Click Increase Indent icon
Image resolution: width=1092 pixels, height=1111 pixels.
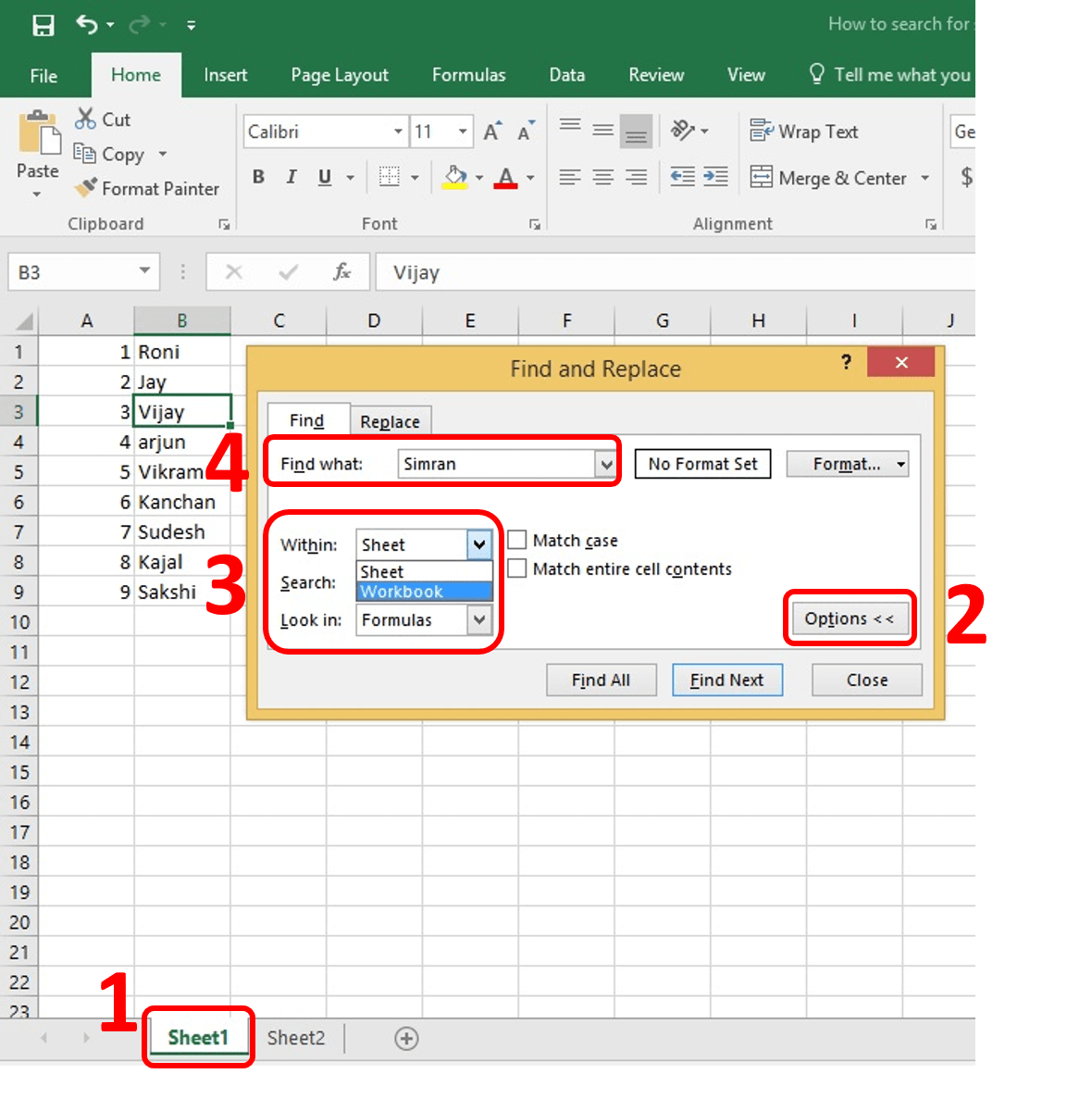coord(715,177)
